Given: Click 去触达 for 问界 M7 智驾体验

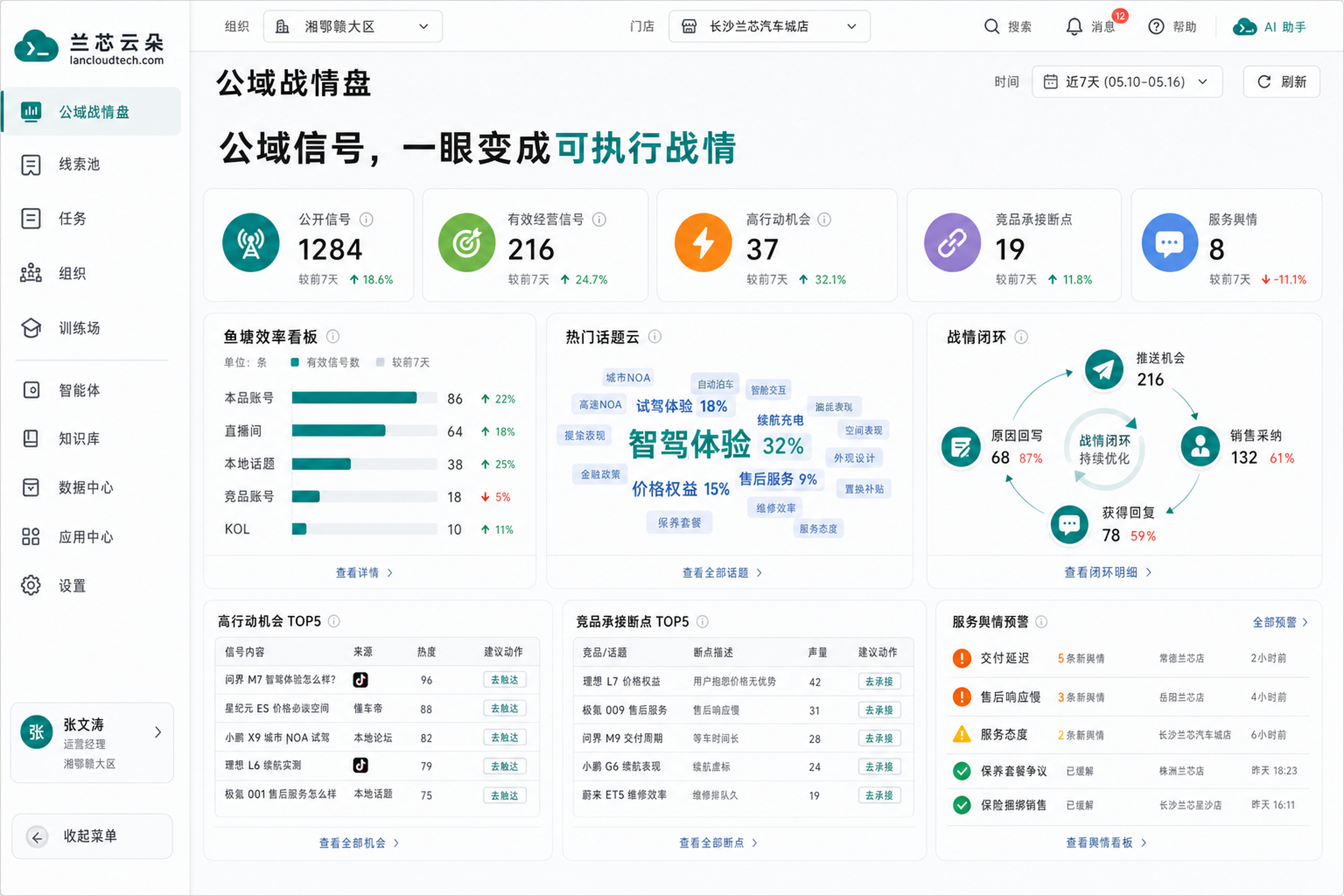Looking at the screenshot, I should [x=505, y=680].
